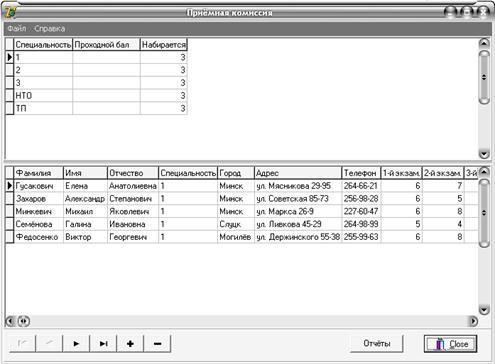Delete current record with minus button

point(157,343)
